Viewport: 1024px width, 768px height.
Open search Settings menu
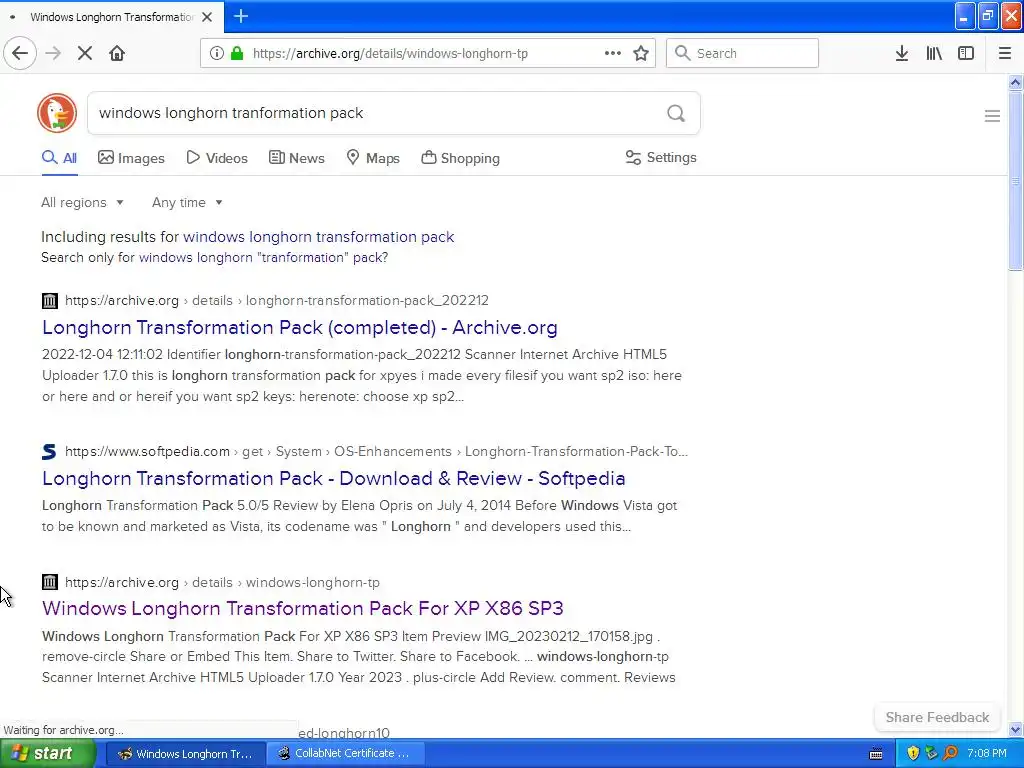click(661, 157)
